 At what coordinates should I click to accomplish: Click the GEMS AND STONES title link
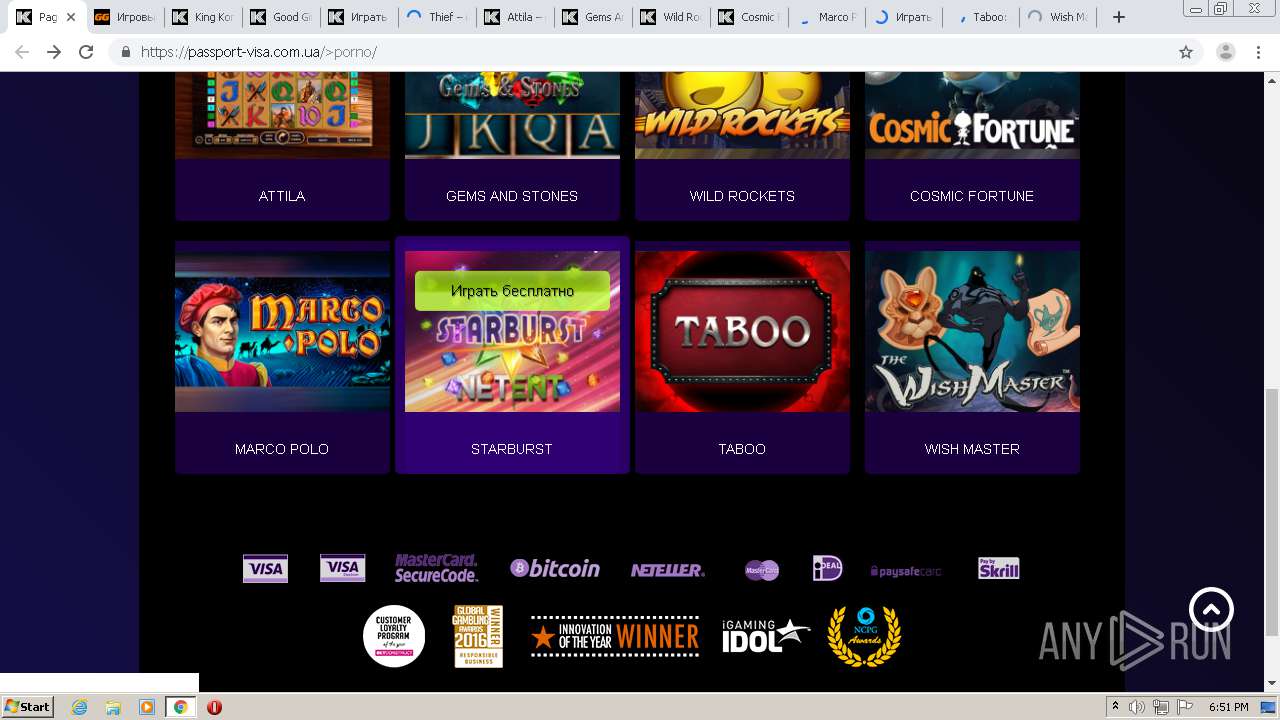pos(512,196)
